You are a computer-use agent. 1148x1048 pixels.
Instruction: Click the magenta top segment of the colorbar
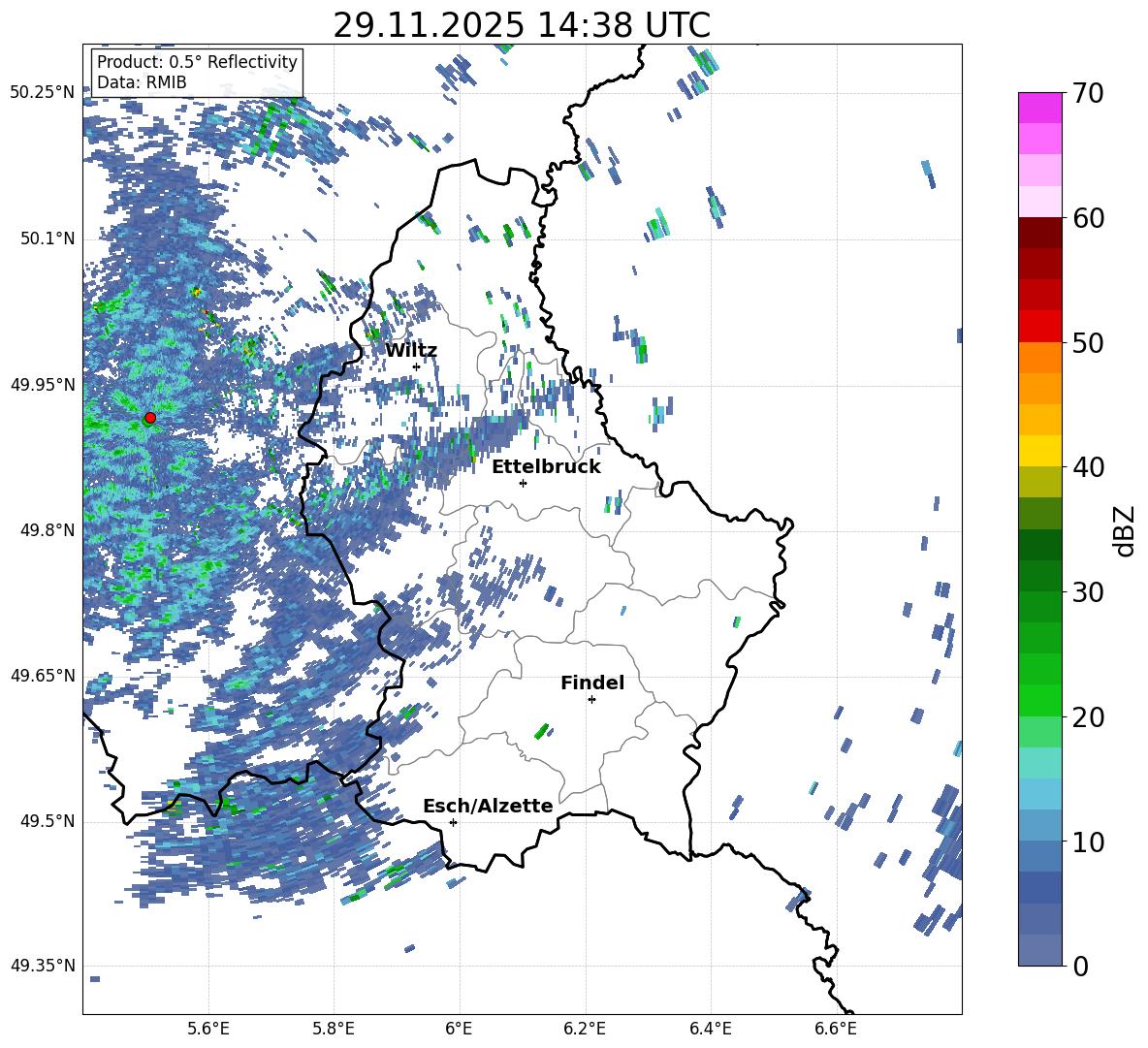[x=1039, y=108]
